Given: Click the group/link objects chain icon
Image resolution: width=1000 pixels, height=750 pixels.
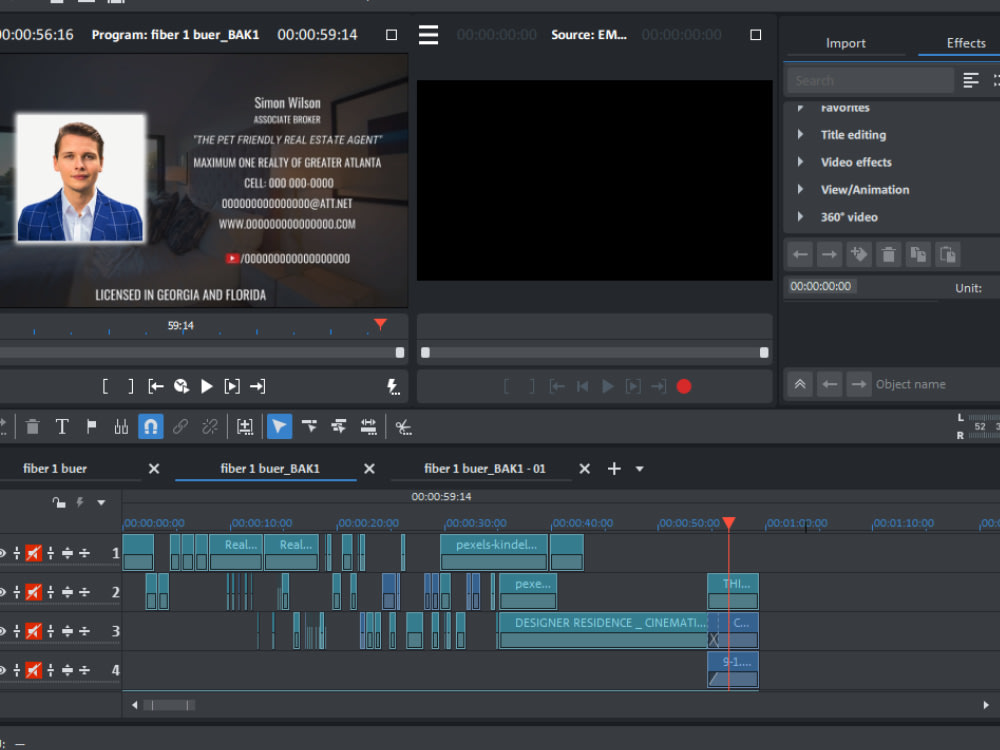Looking at the screenshot, I should coord(180,427).
